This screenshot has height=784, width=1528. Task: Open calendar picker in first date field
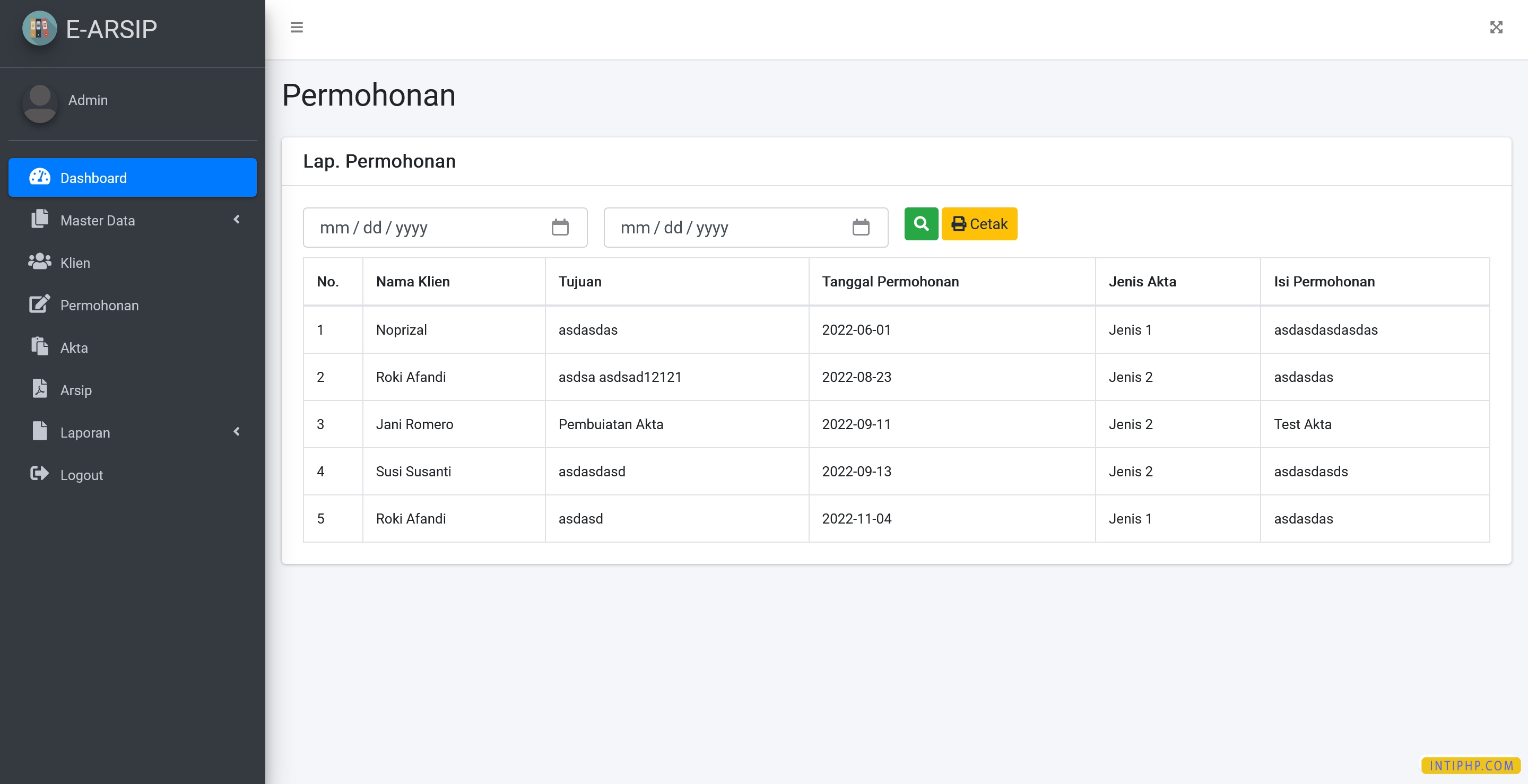tap(560, 227)
